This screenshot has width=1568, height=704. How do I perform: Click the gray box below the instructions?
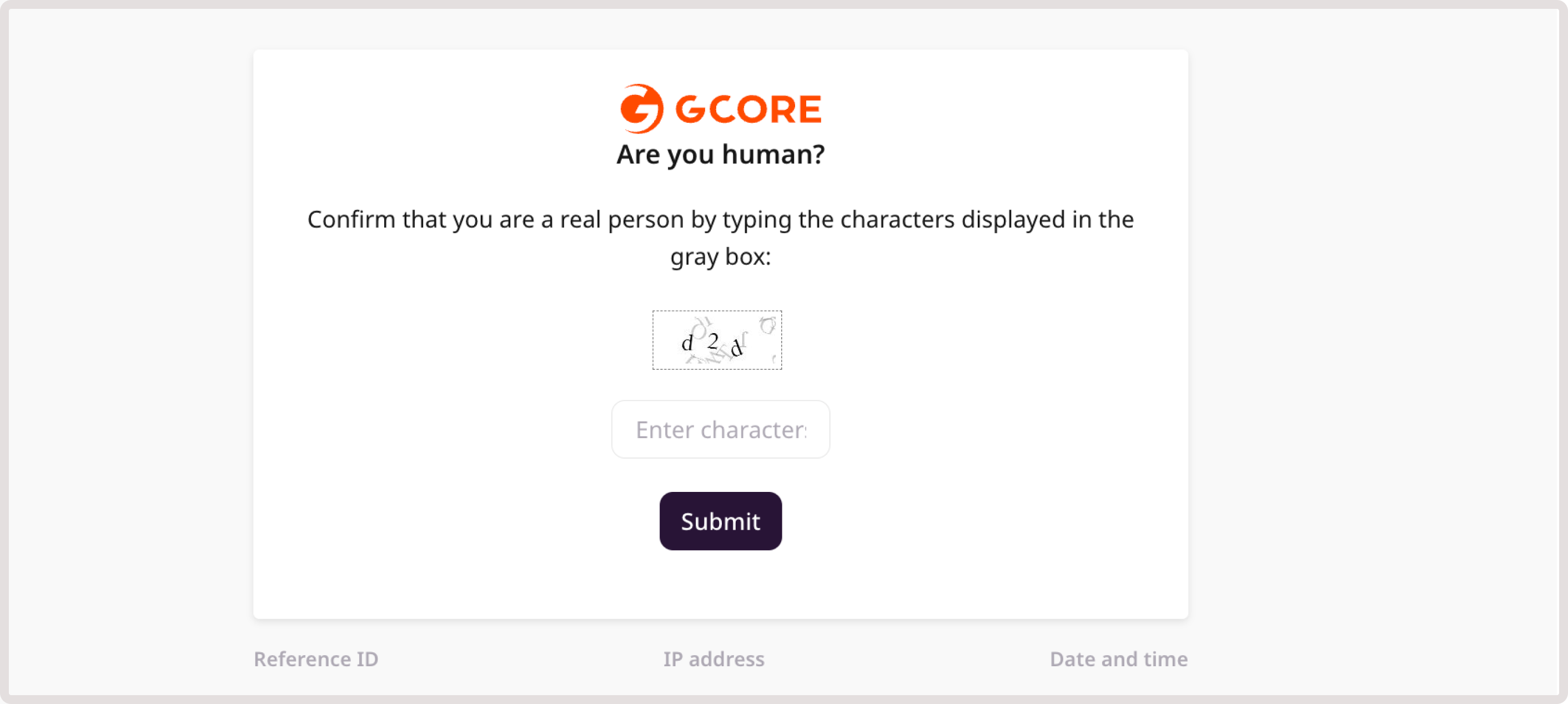pos(717,340)
